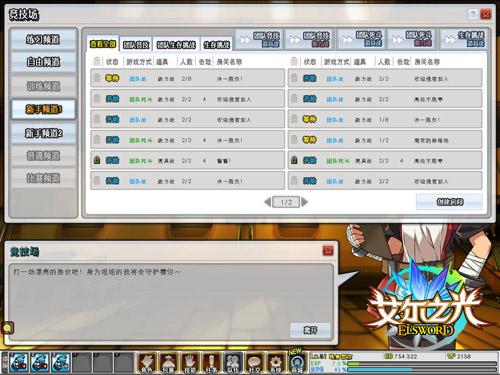This screenshot has height=375, width=500.
Task: Click the 1/2 page indicator
Action: [x=286, y=202]
